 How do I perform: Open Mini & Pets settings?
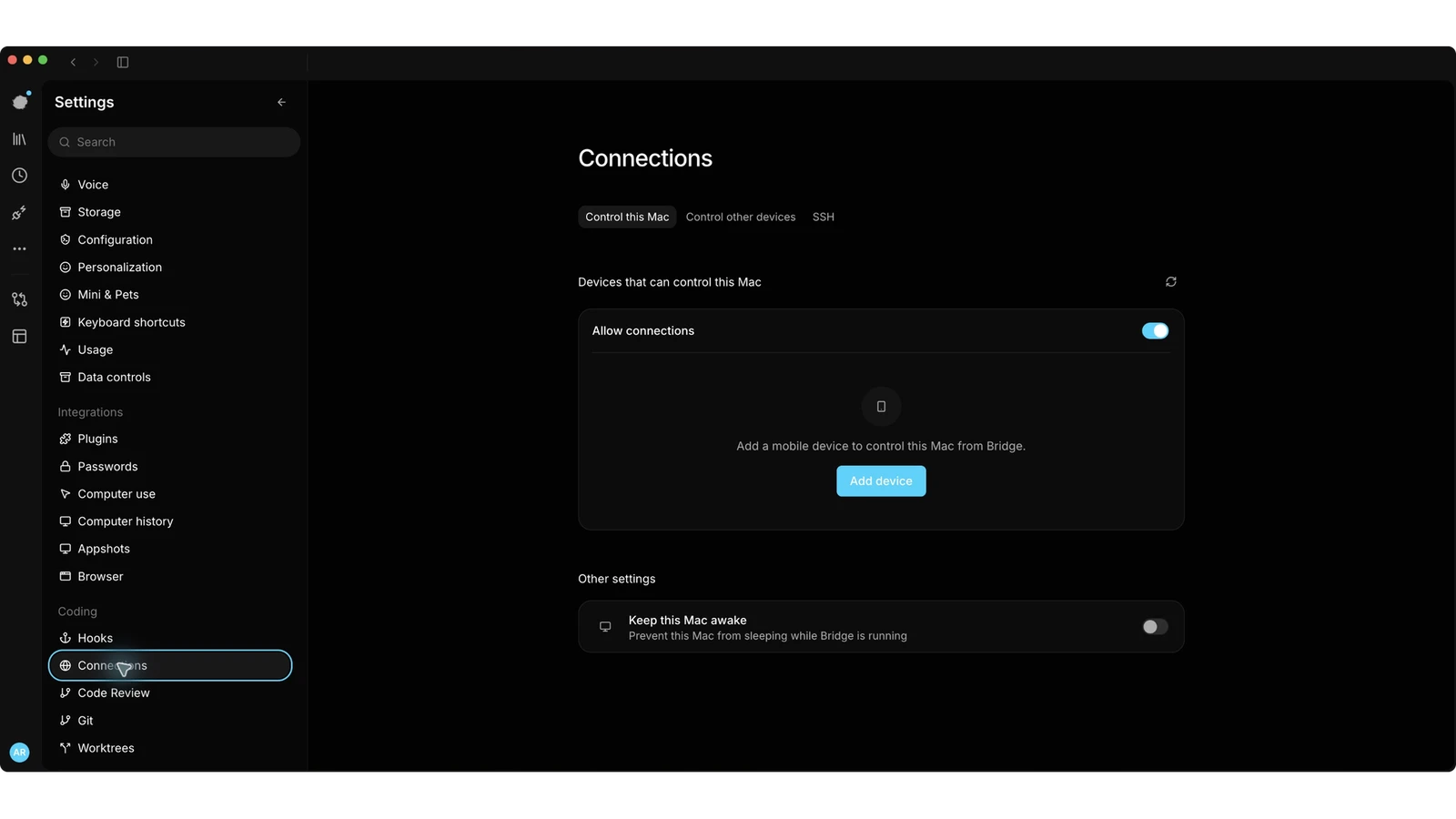[x=170, y=295]
